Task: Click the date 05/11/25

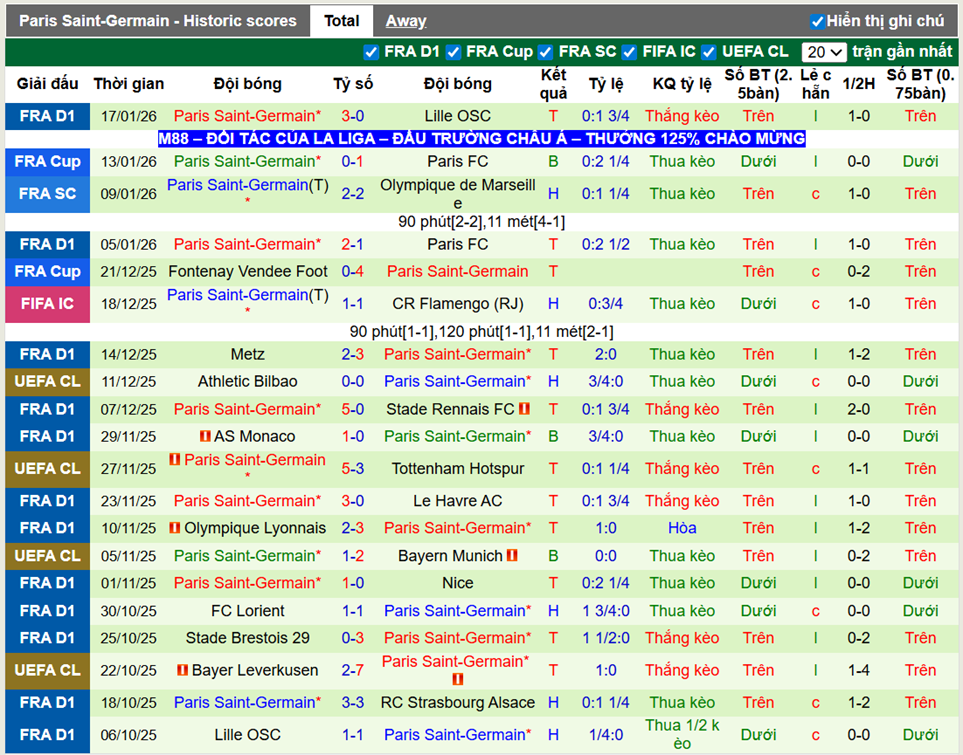Action: [128, 556]
